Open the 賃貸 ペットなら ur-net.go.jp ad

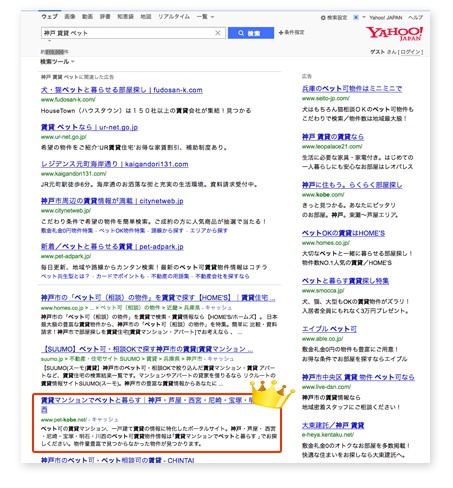click(x=89, y=127)
